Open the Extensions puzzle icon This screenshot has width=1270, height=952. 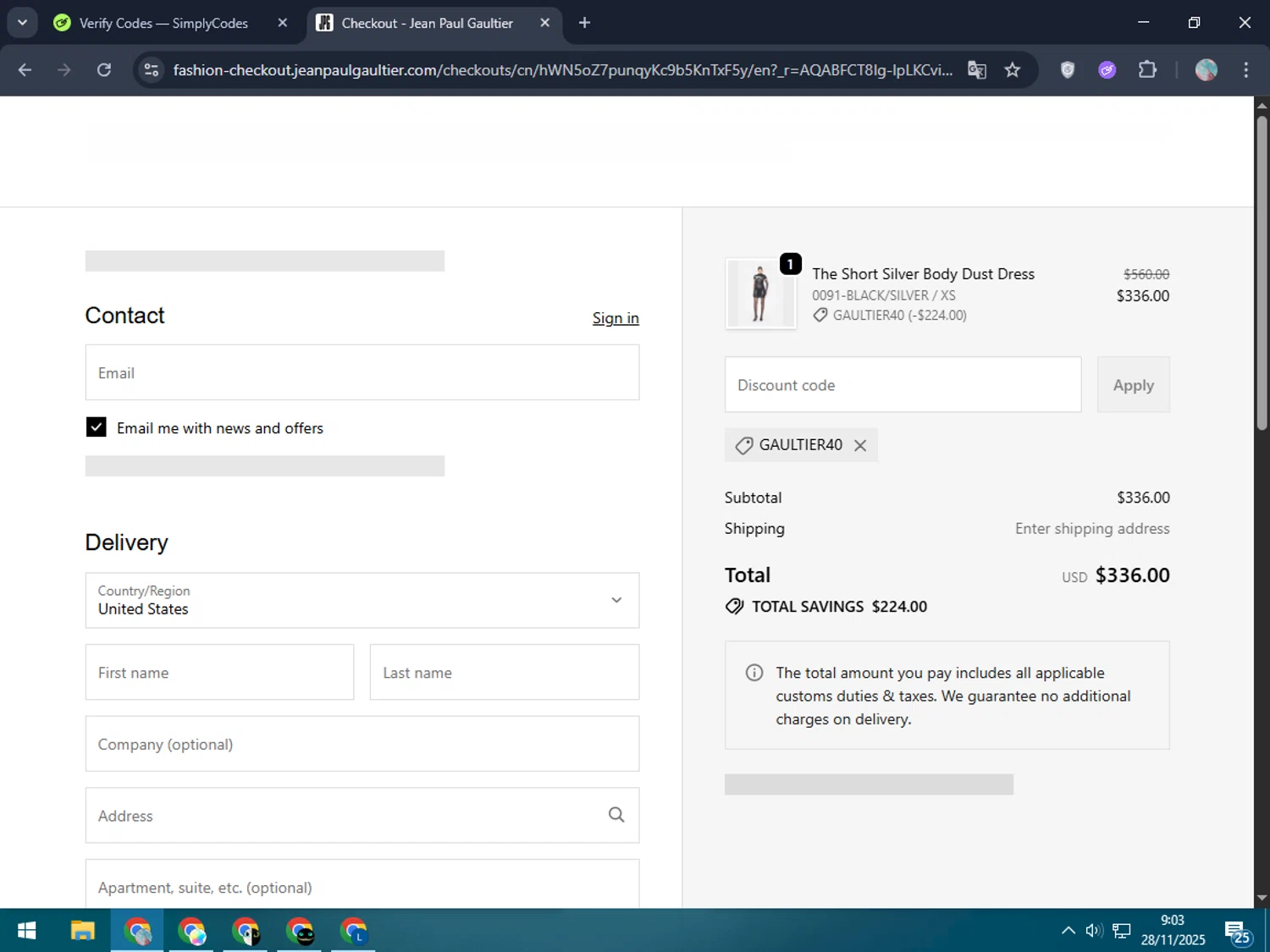tap(1147, 70)
